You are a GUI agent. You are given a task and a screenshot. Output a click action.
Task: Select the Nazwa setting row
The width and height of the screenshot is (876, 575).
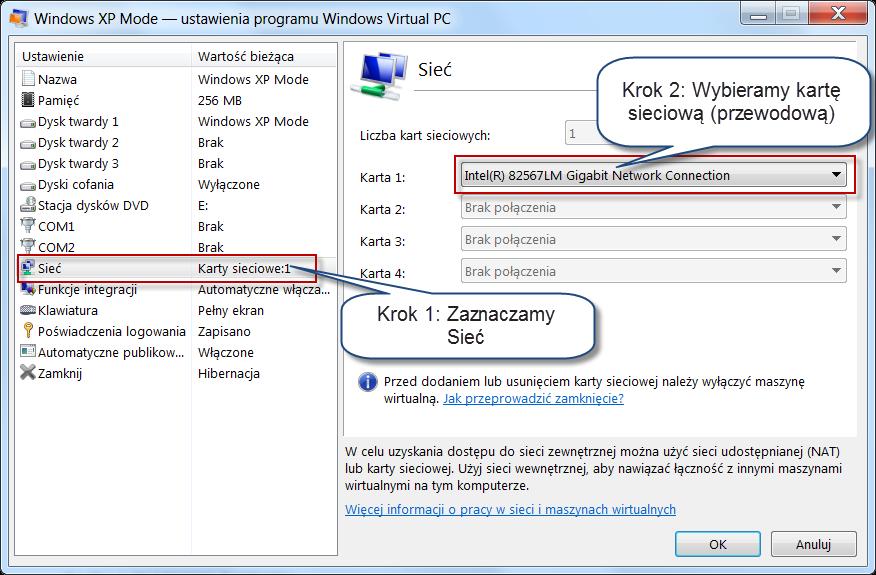click(x=176, y=79)
